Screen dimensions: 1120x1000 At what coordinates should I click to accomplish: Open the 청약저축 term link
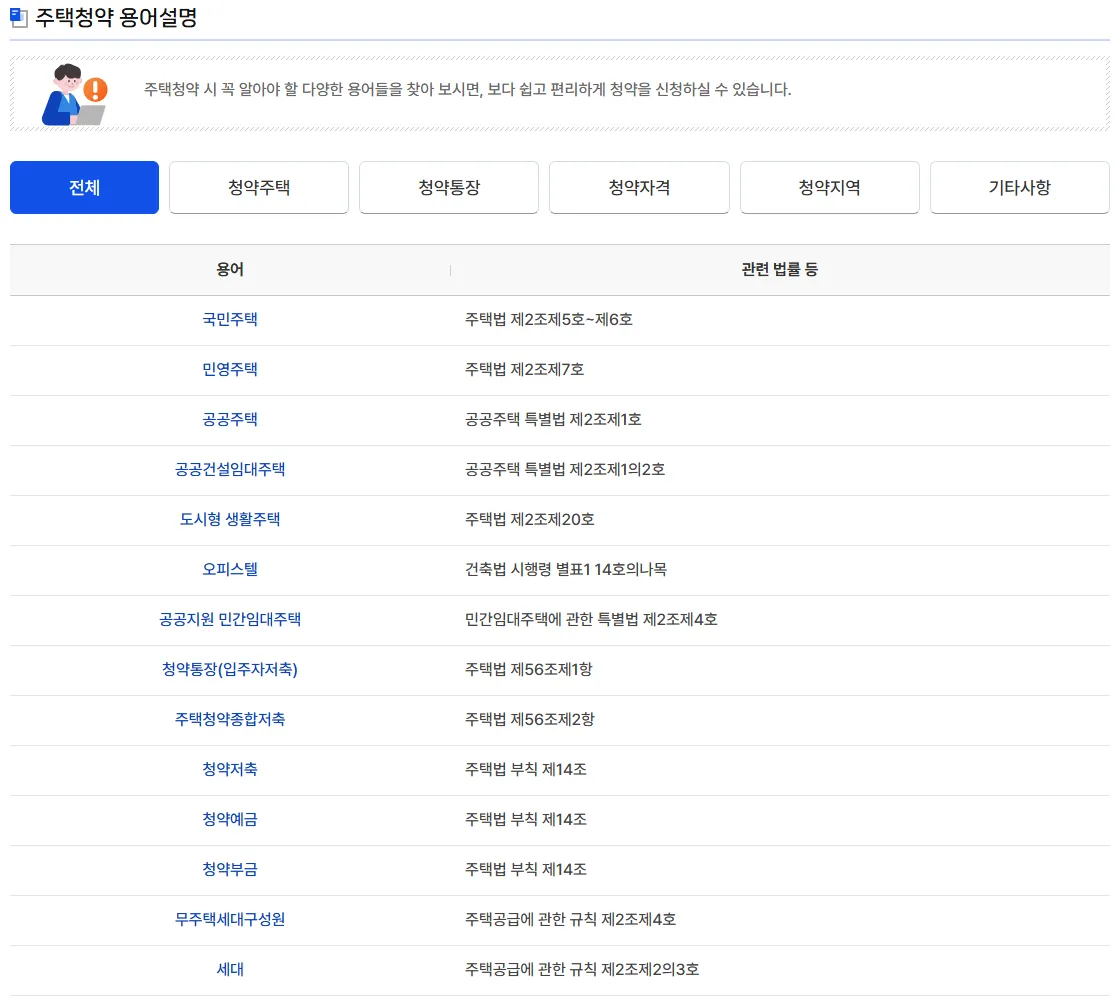(x=230, y=769)
